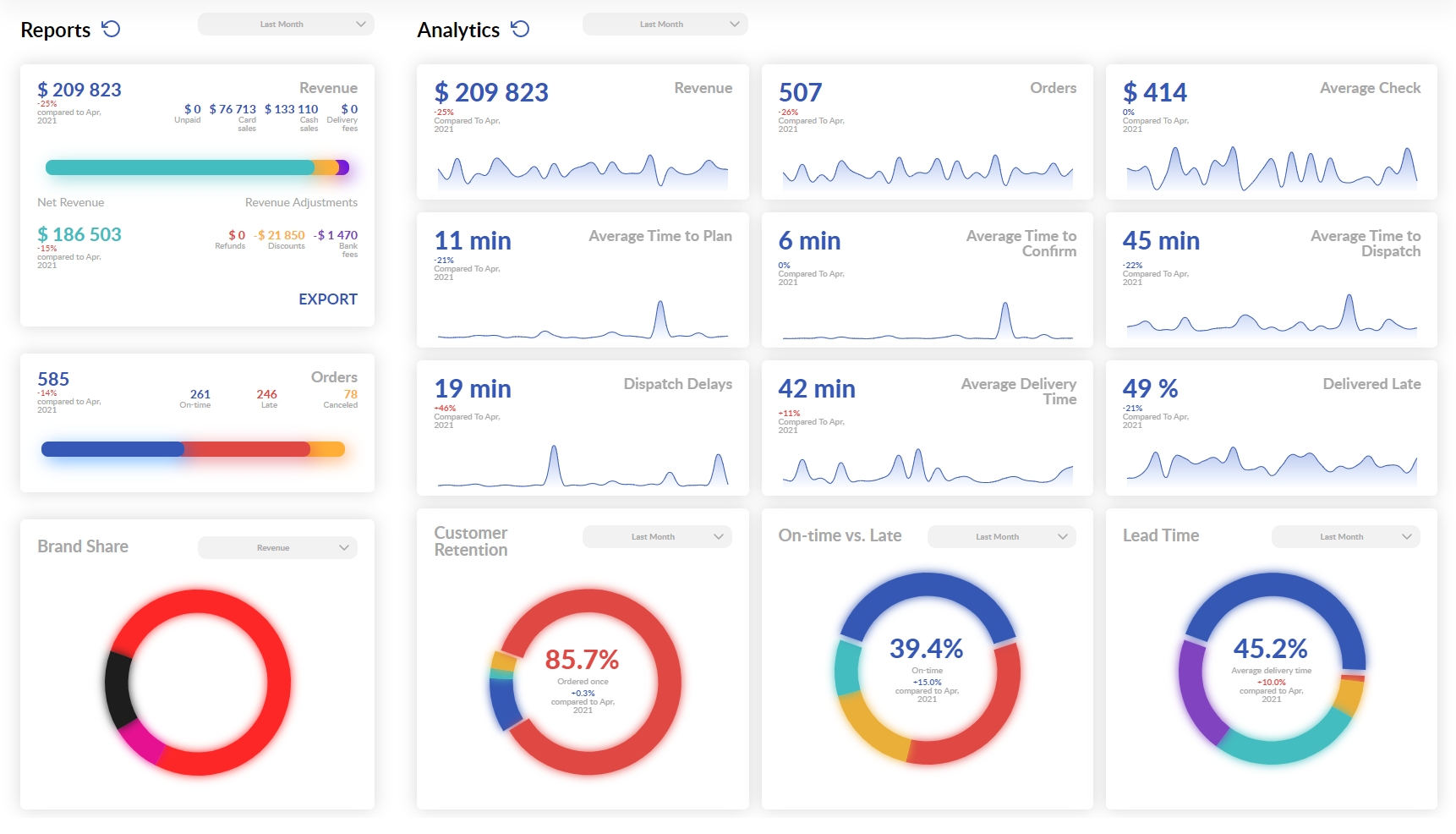This screenshot has width=1456, height=834.
Task: Click the 85.7% Customer Retention donut
Action: (x=584, y=682)
